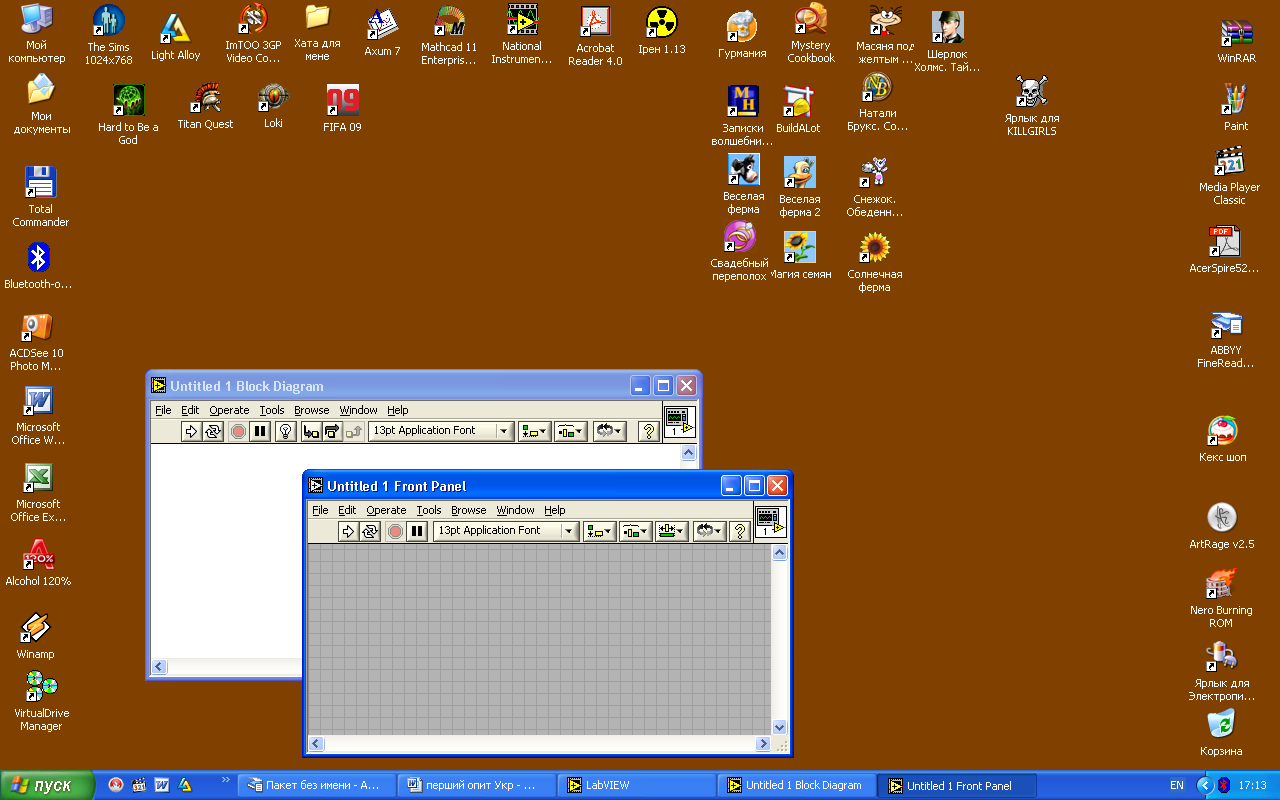Screen dimensions: 1280x800
Task: Click Run arrow in Block Diagram toolbar
Action: pyautogui.click(x=192, y=431)
